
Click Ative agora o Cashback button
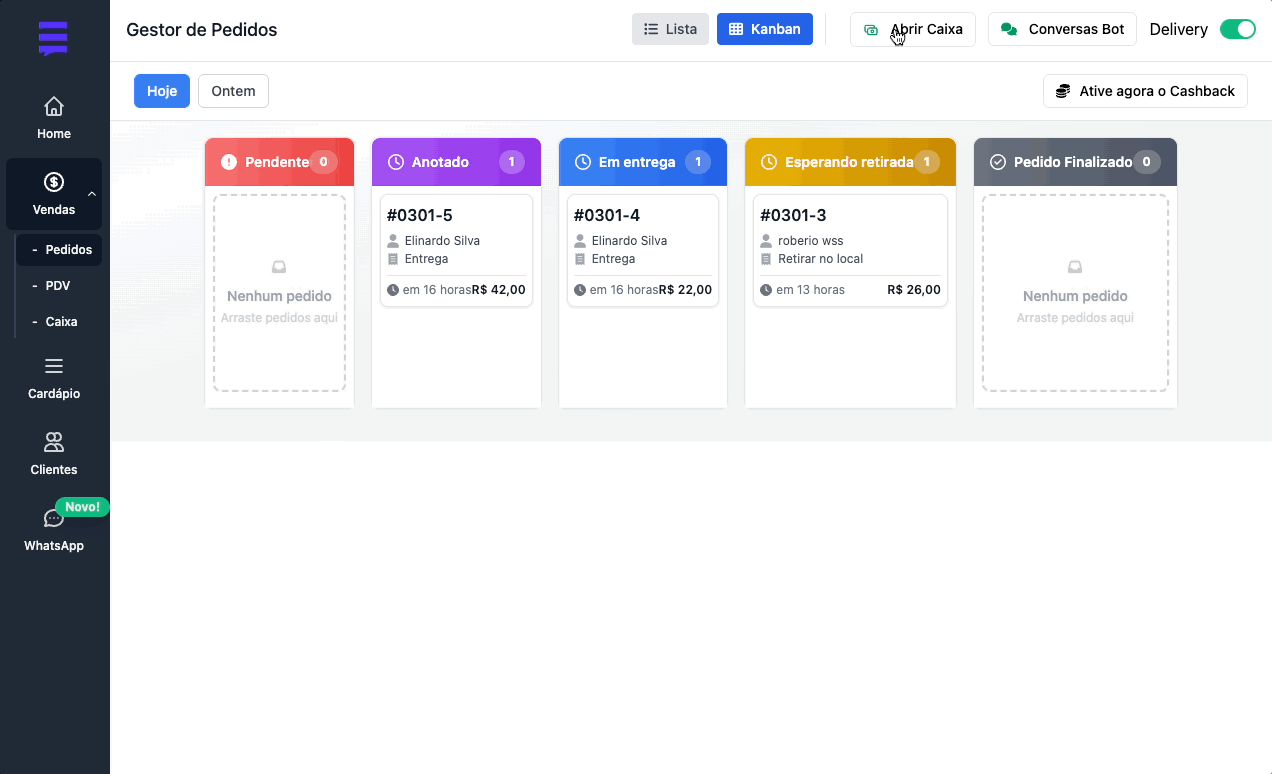[1145, 91]
